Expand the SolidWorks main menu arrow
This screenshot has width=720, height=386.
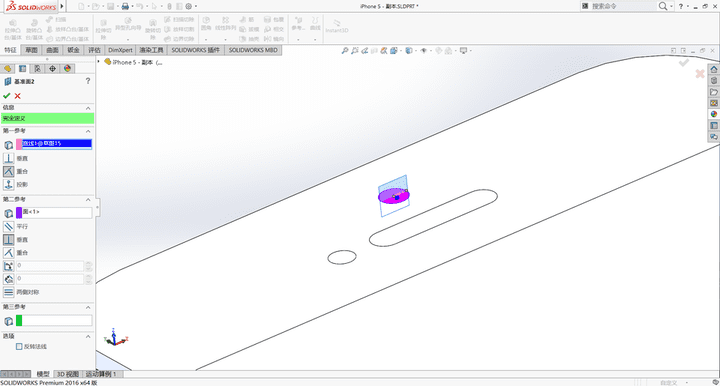click(x=62, y=6)
